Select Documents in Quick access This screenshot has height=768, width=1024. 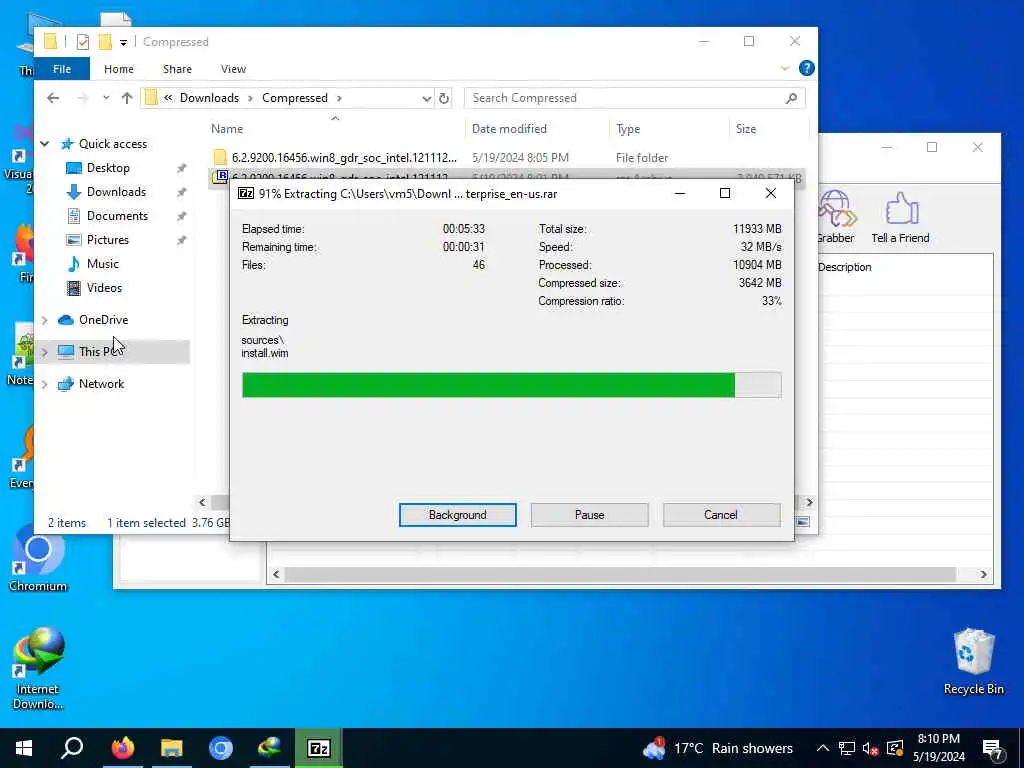tap(117, 216)
